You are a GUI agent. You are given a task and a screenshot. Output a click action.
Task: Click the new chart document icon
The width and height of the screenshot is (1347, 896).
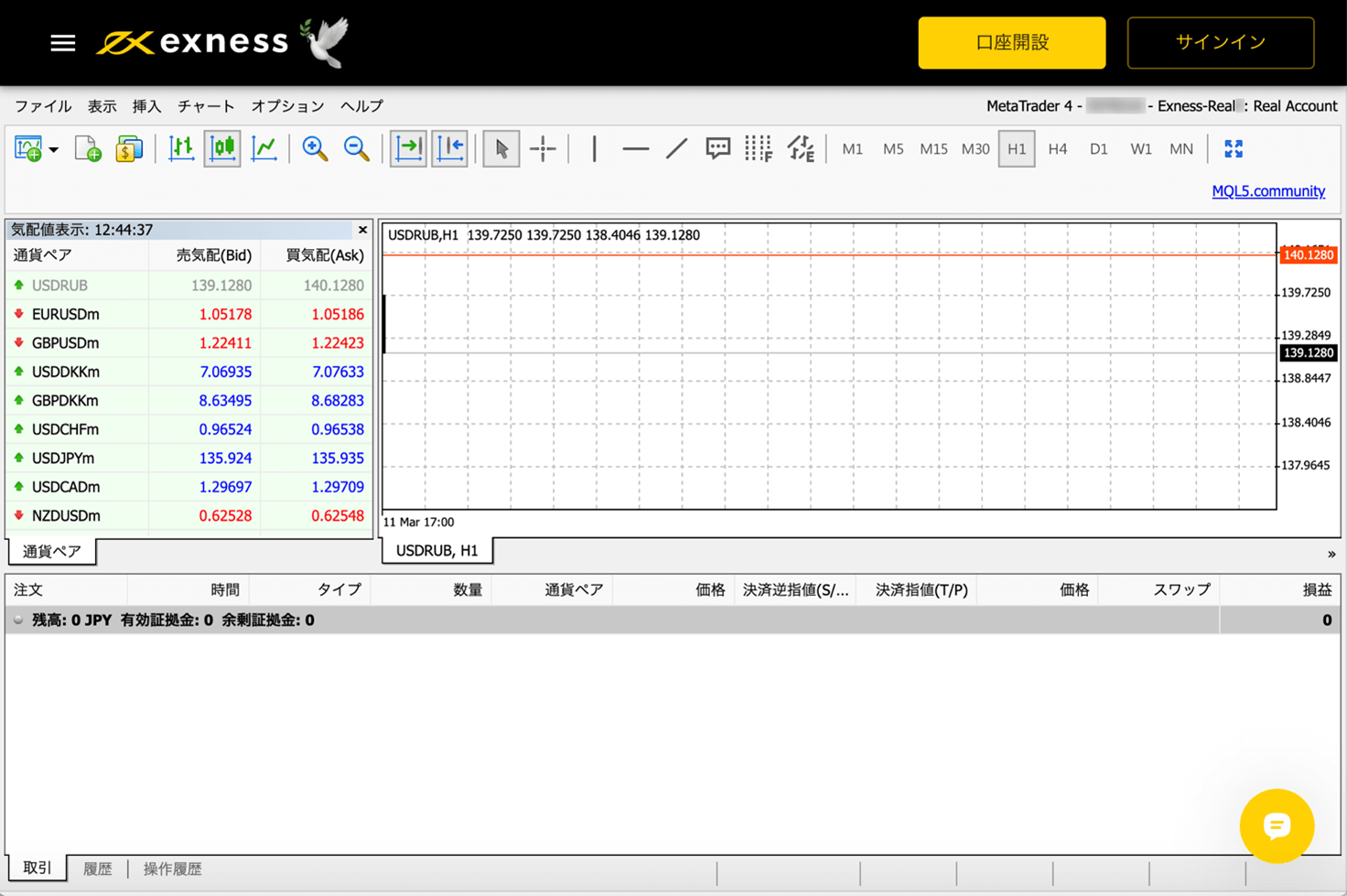(x=88, y=148)
